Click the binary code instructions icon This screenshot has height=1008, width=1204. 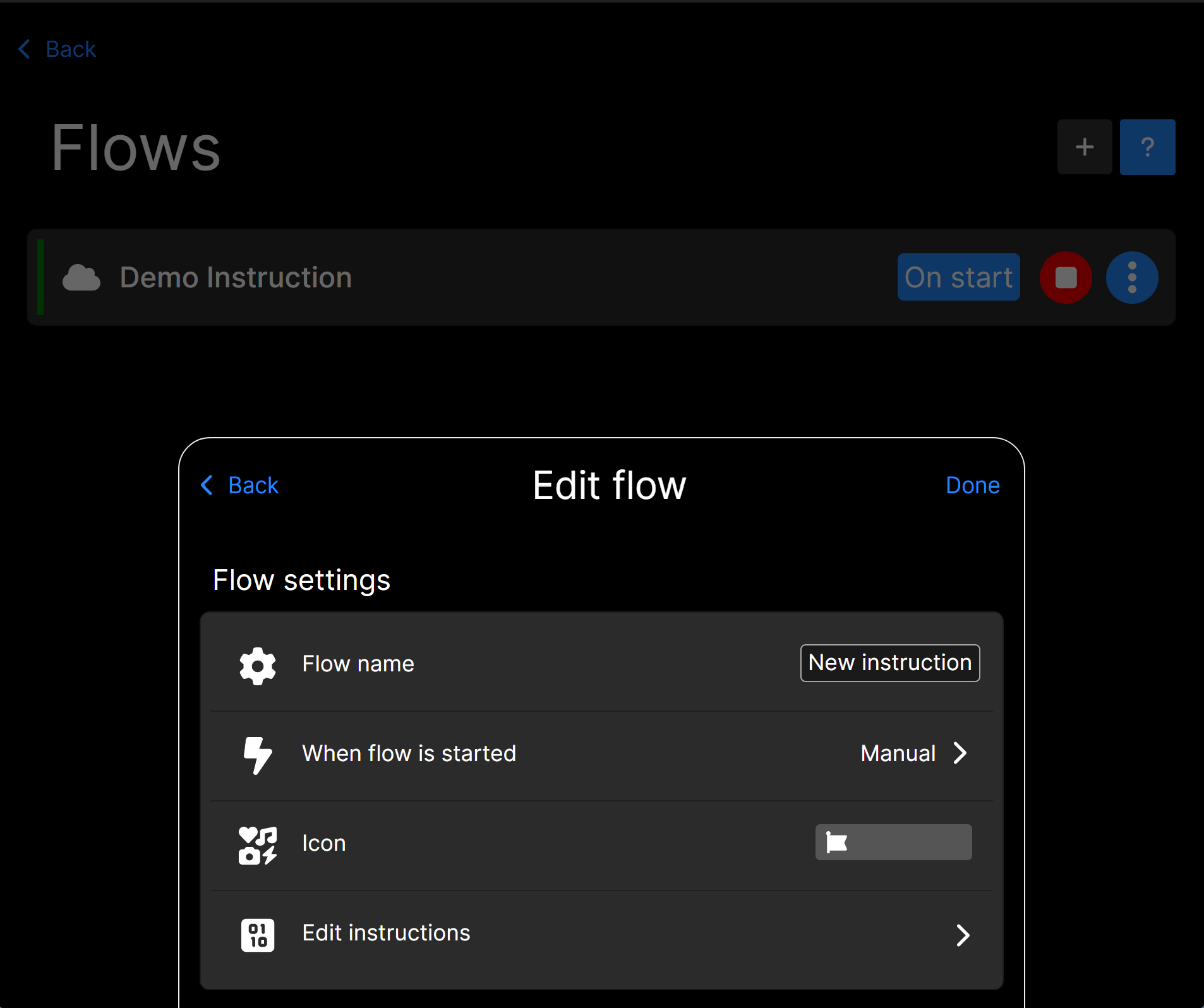258,935
